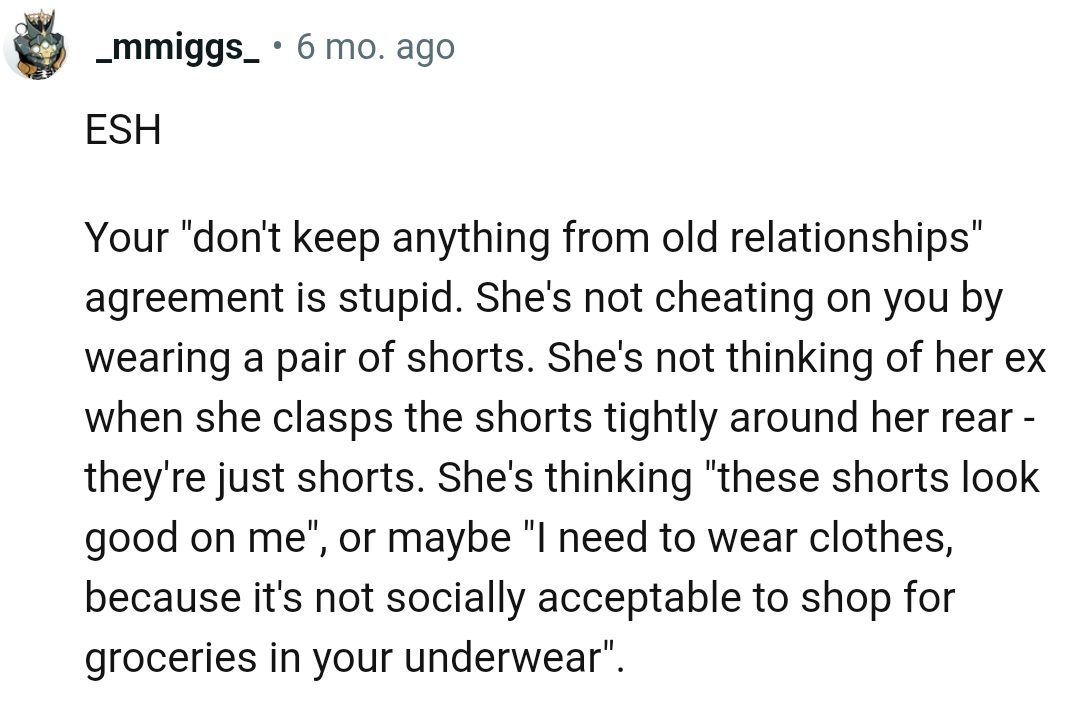Click the line starting "wearing a pair of shorts"
The width and height of the screenshot is (1080, 708).
pos(565,358)
